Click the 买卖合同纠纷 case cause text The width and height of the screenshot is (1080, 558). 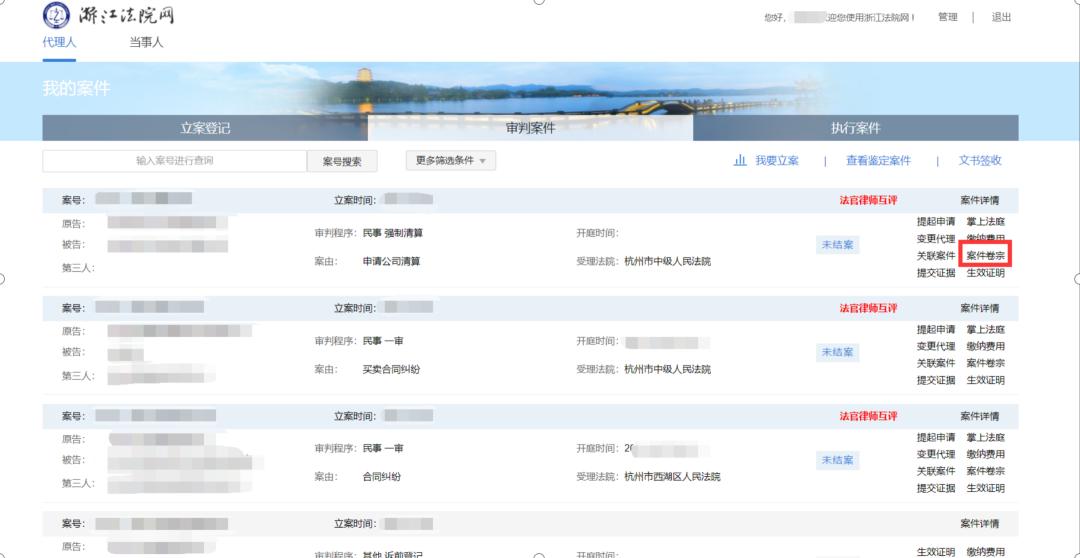click(x=391, y=369)
